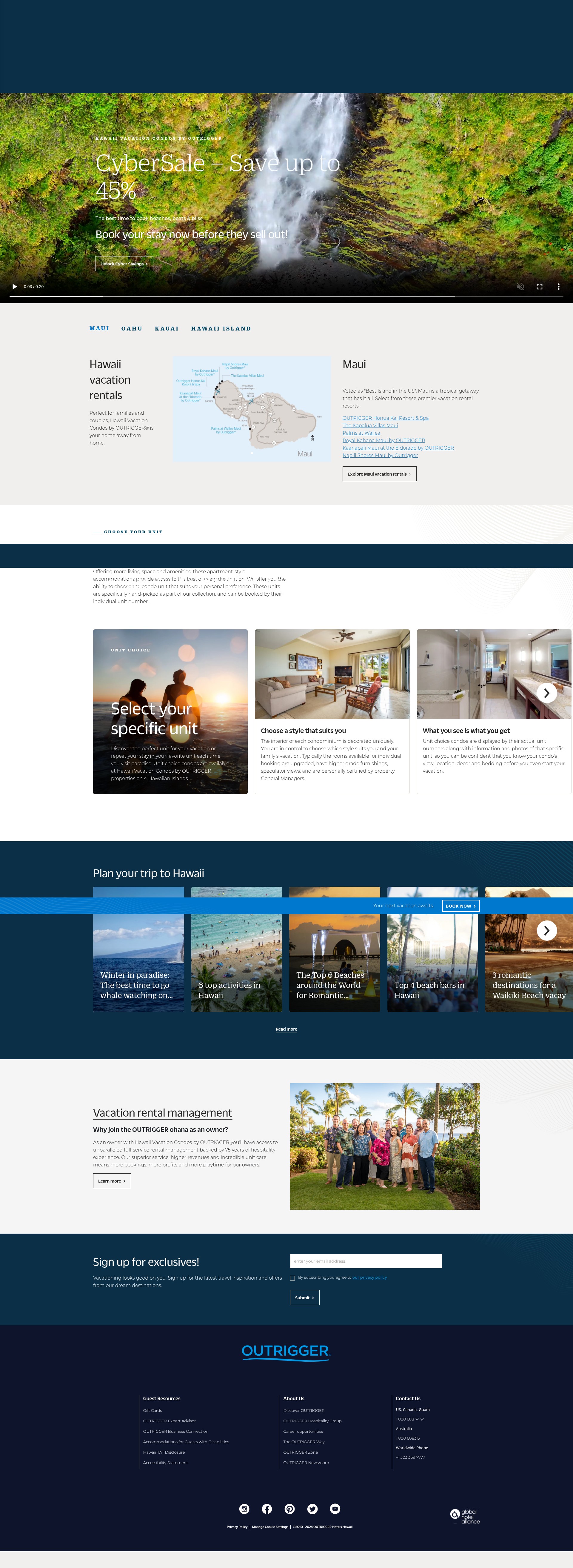The image size is (573, 1568).
Task: Open OUTRIGGER Business Connection link
Action: [176, 1431]
